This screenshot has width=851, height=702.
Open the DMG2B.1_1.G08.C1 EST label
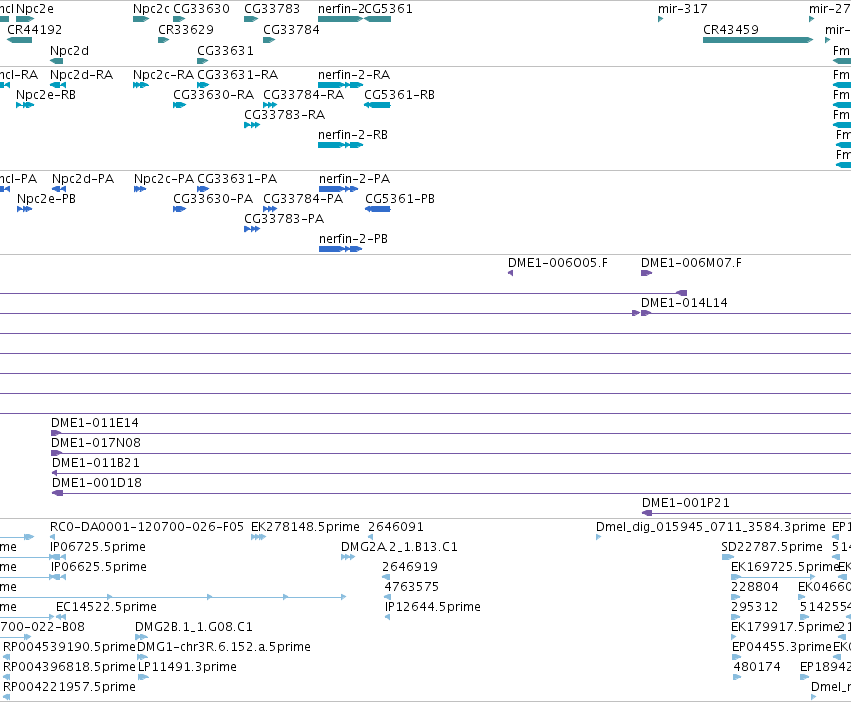point(194,627)
